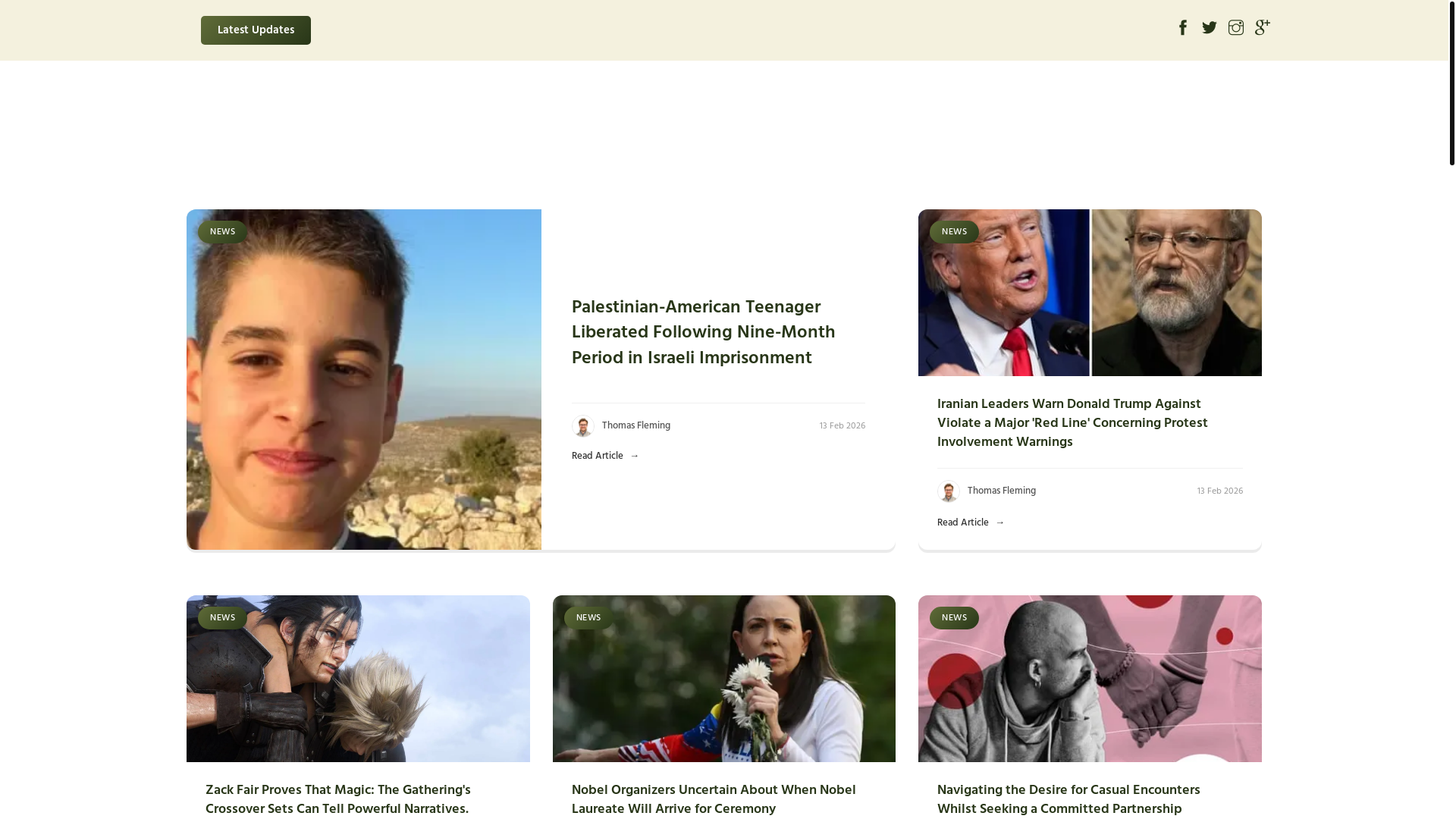Open the Google Plus social icon
The width and height of the screenshot is (1456, 819).
coord(1263,28)
